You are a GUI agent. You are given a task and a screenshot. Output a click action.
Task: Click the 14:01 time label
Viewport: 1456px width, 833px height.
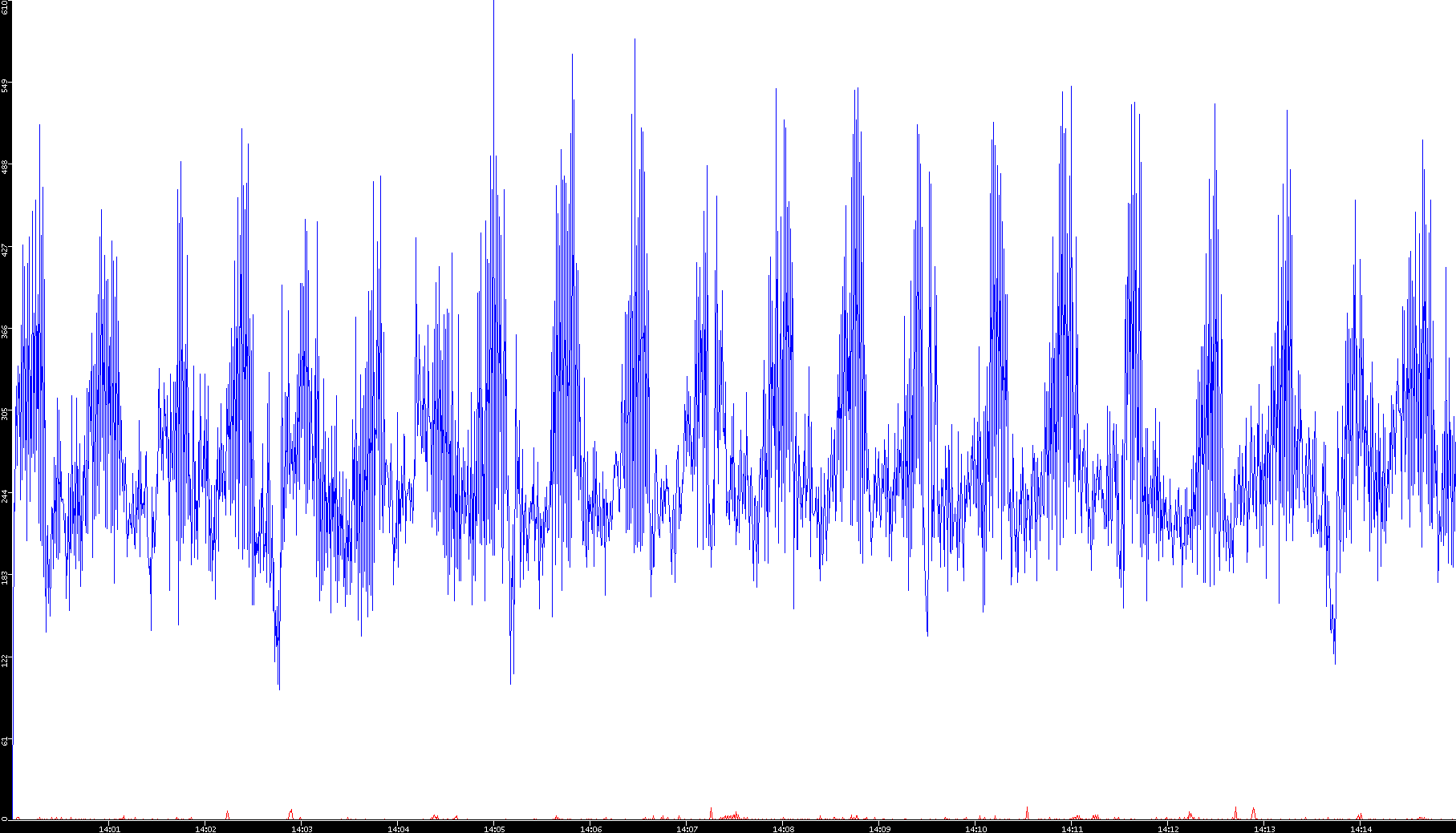coord(109,829)
